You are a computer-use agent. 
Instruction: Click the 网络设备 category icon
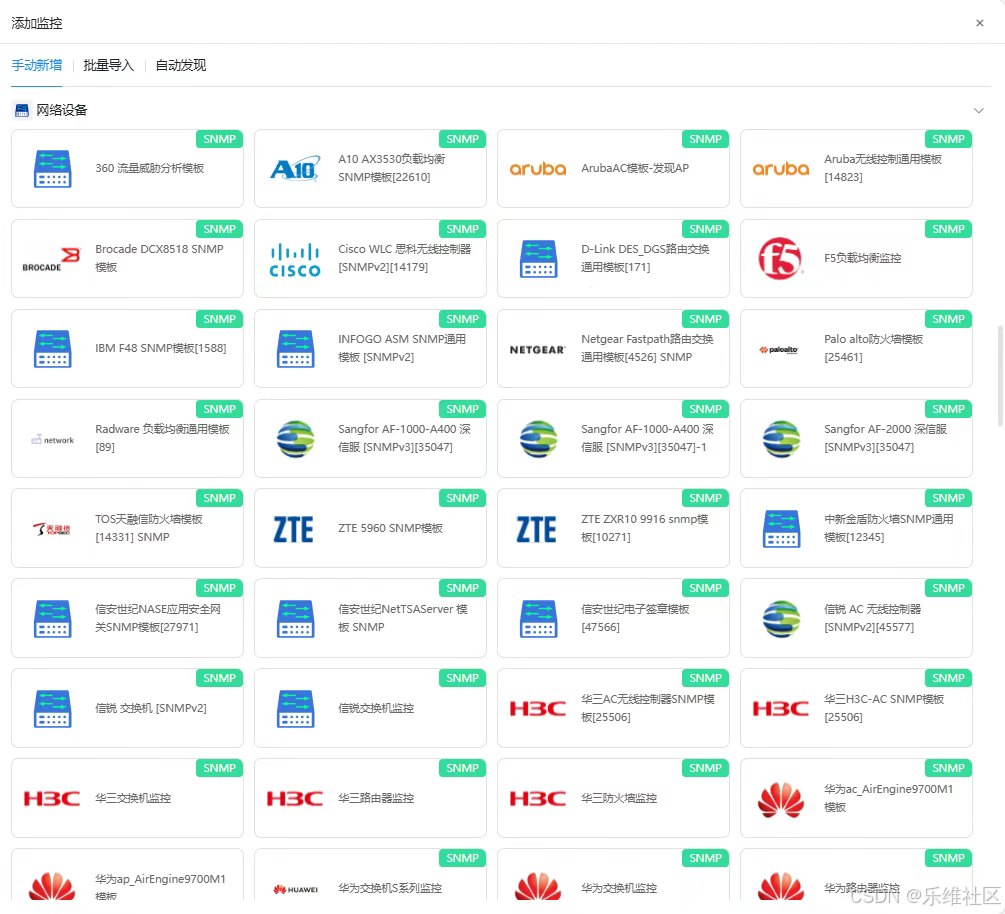click(22, 110)
